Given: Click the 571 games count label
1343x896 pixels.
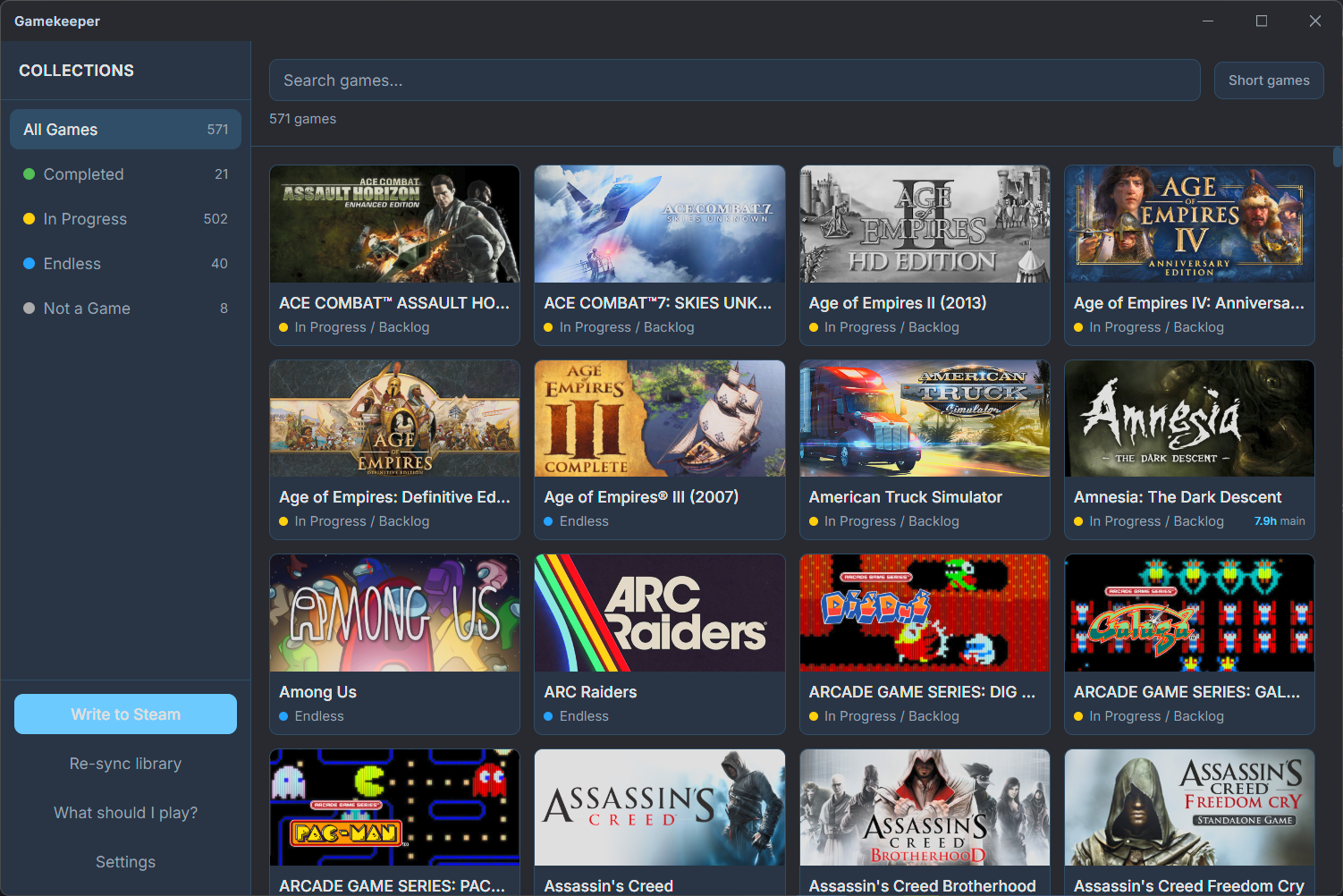Looking at the screenshot, I should [303, 119].
